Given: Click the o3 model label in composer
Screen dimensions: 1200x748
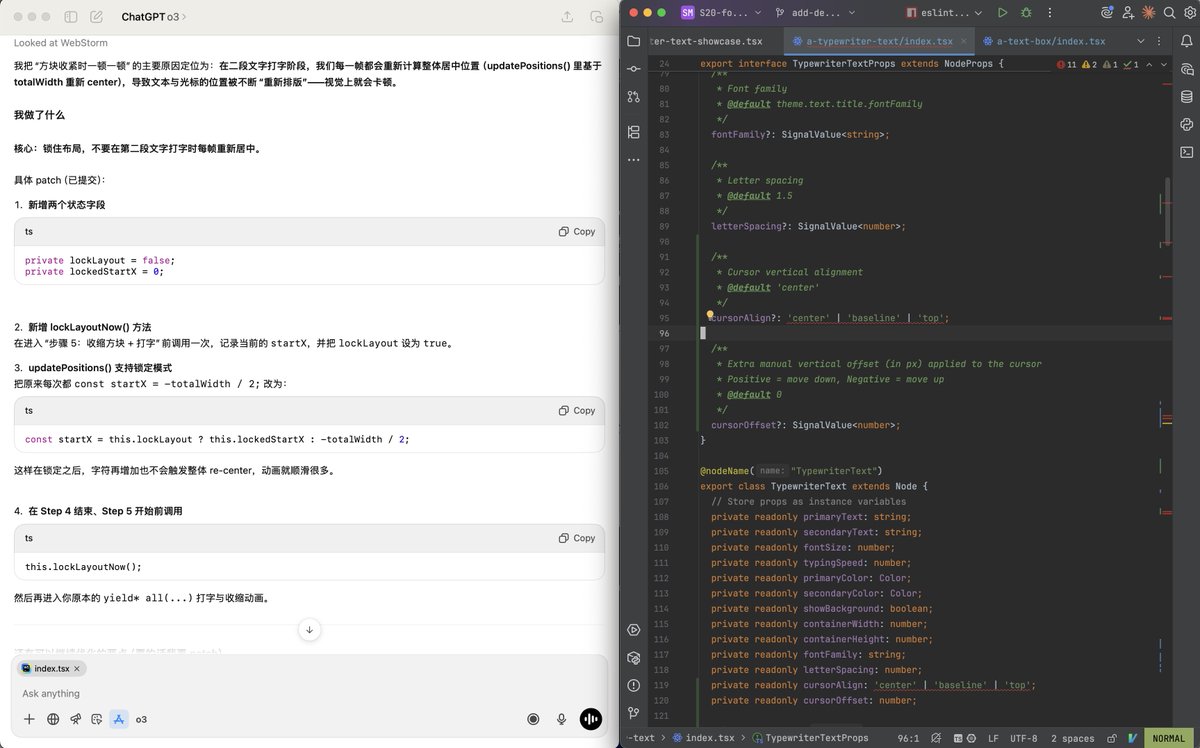Looking at the screenshot, I should pos(141,719).
